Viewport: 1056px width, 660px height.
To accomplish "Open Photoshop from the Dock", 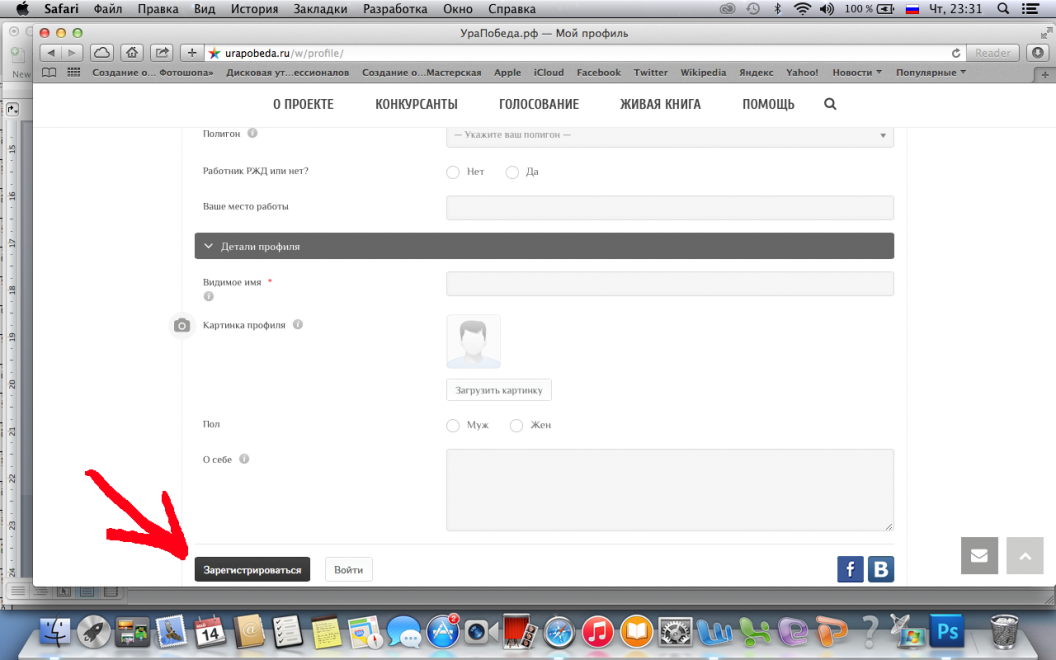I will [x=947, y=632].
